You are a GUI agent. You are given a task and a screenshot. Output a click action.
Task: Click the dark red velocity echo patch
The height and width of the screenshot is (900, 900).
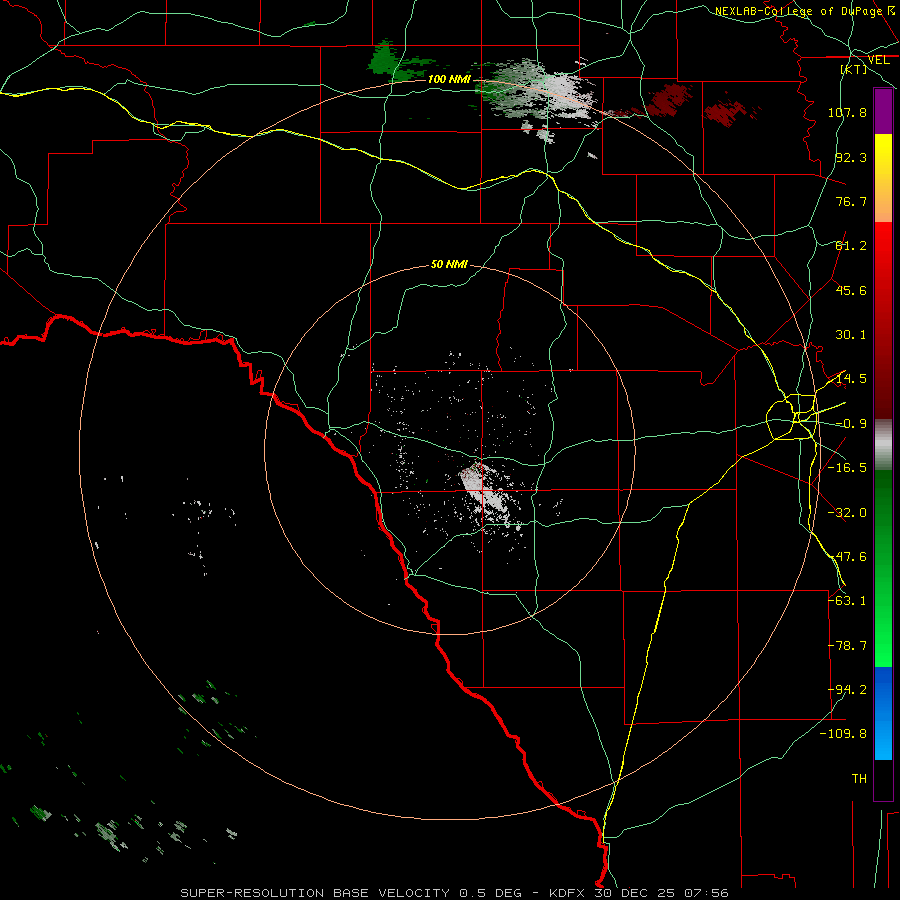tap(669, 99)
